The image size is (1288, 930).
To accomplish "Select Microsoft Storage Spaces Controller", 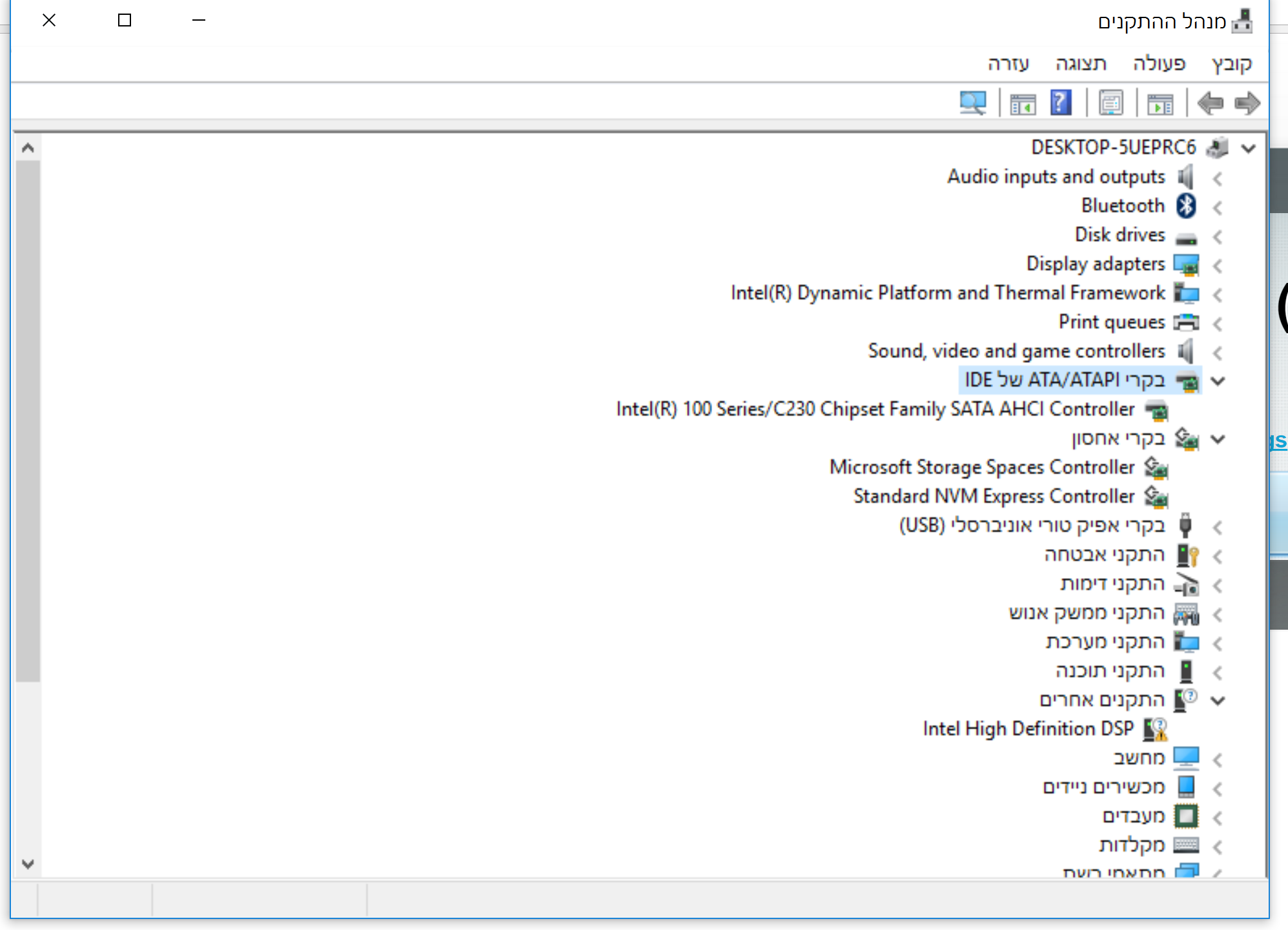I will [x=982, y=467].
